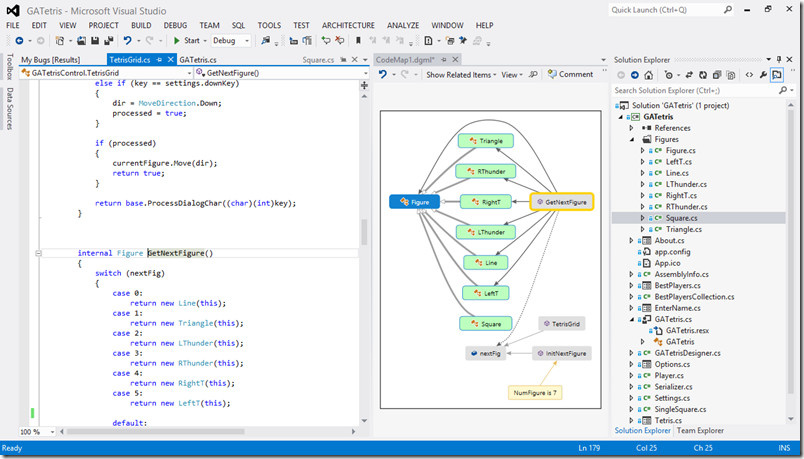
Task: Open the ARCHITECTURE menu
Action: point(348,25)
